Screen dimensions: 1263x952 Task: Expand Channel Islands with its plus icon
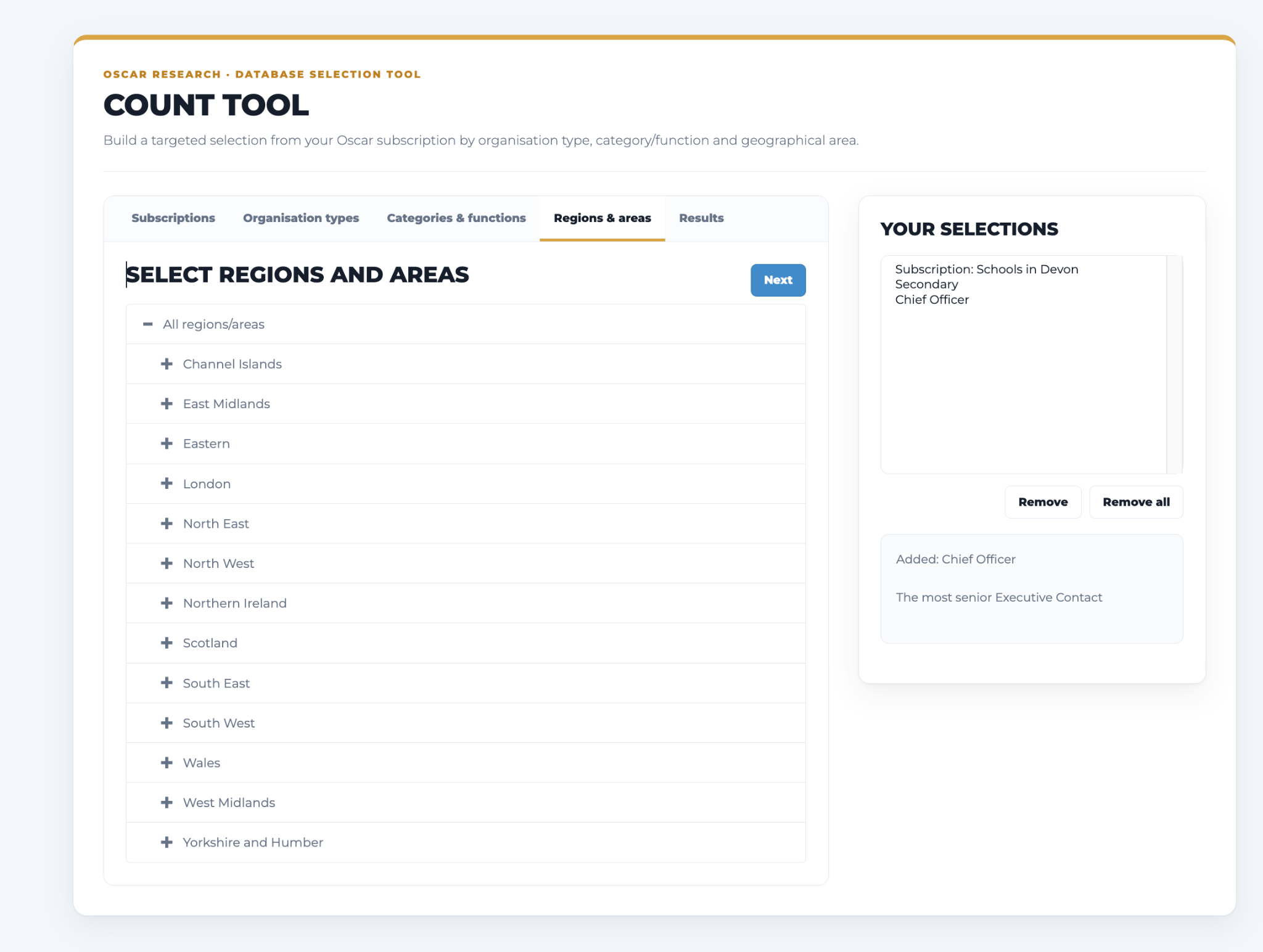pos(167,364)
